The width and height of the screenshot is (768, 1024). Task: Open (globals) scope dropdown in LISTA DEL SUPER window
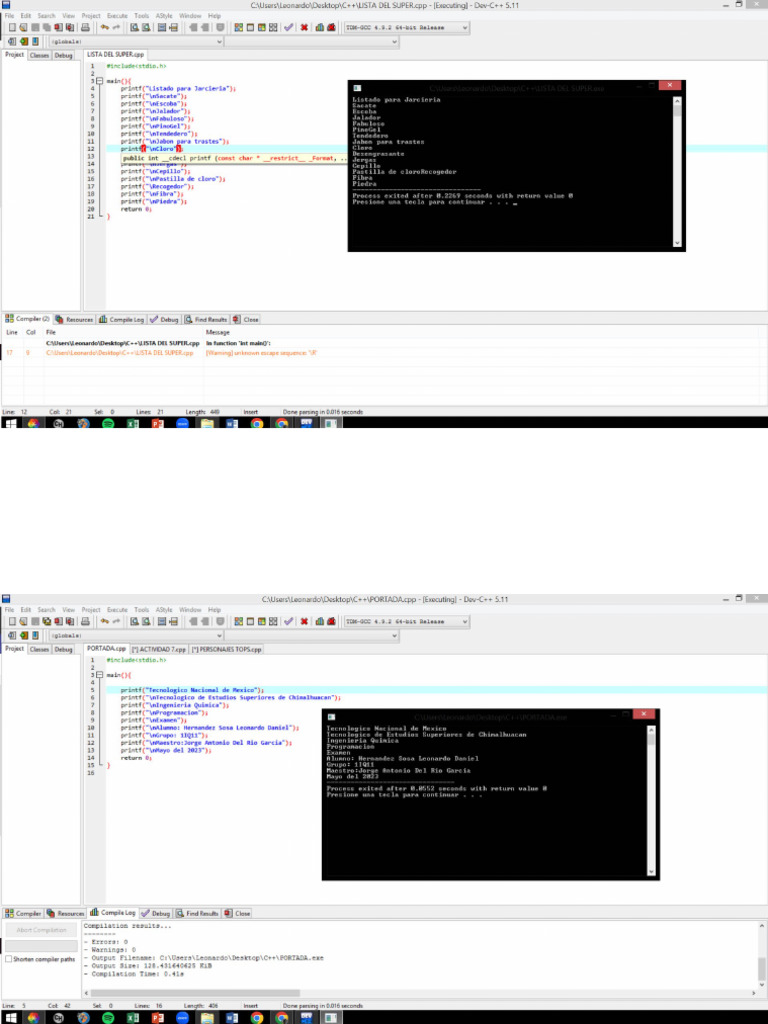pyautogui.click(x=219, y=41)
